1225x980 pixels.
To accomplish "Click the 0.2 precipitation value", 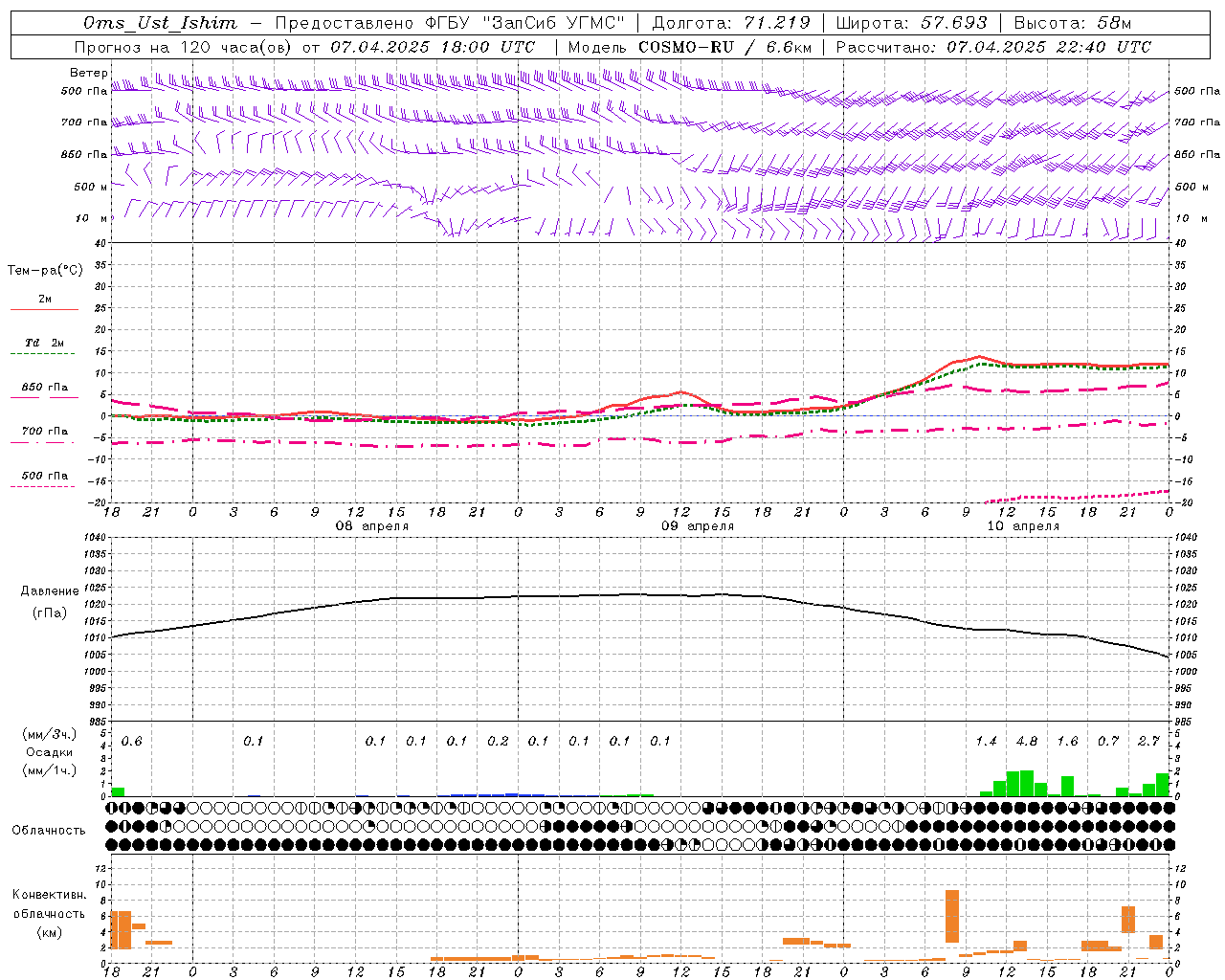I will [x=498, y=742].
